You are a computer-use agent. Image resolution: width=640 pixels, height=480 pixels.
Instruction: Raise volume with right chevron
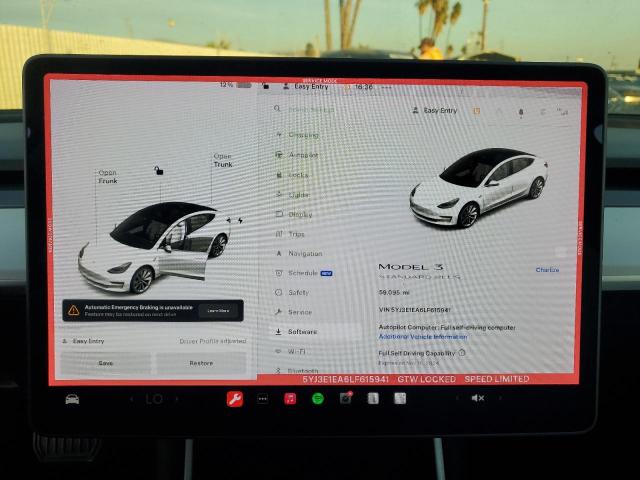(500, 398)
